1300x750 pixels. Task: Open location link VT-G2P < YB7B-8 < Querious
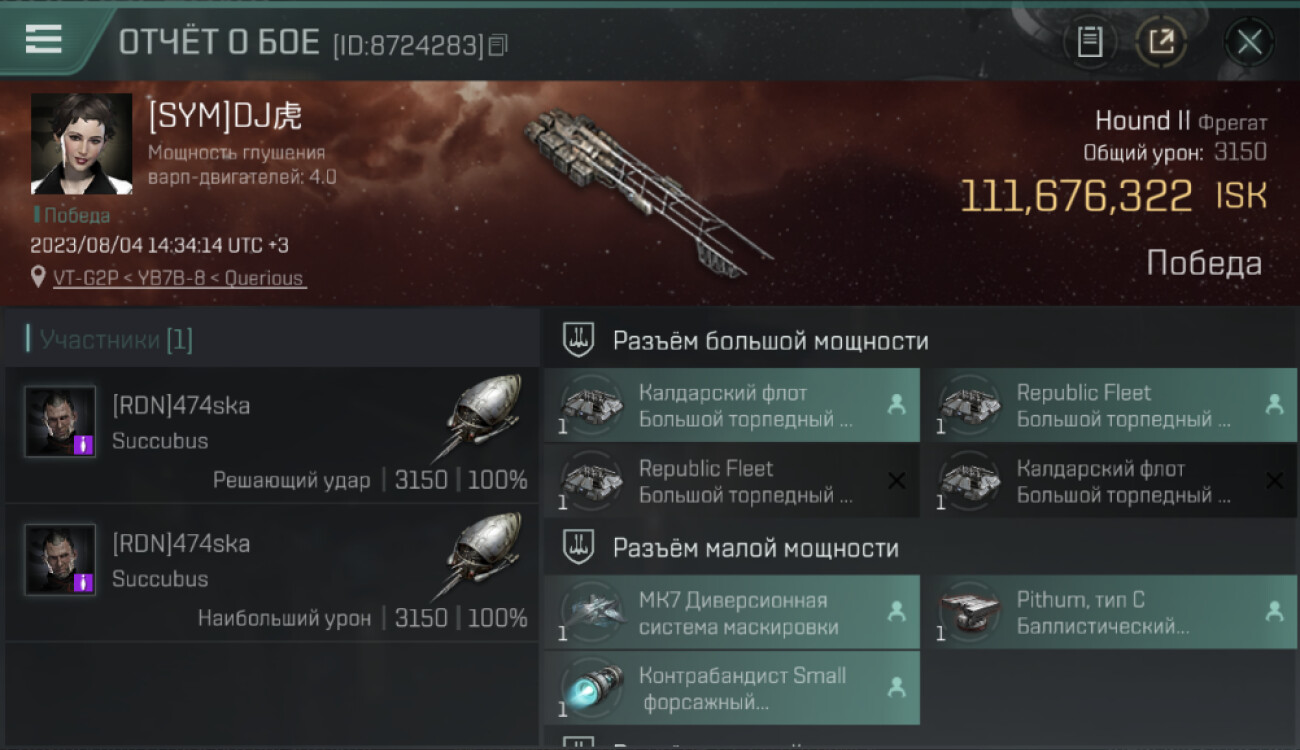pyautogui.click(x=179, y=278)
